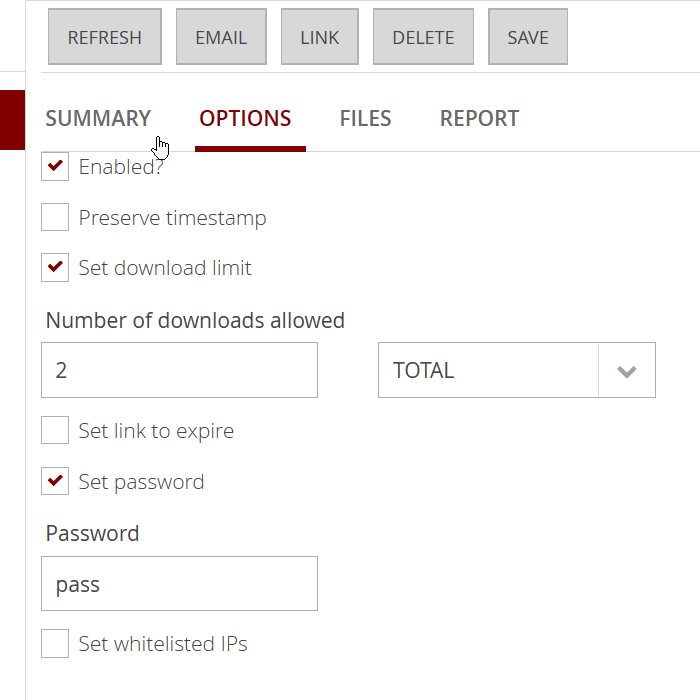700x700 pixels.
Task: Uncheck the Set password checkbox
Action: (x=55, y=482)
